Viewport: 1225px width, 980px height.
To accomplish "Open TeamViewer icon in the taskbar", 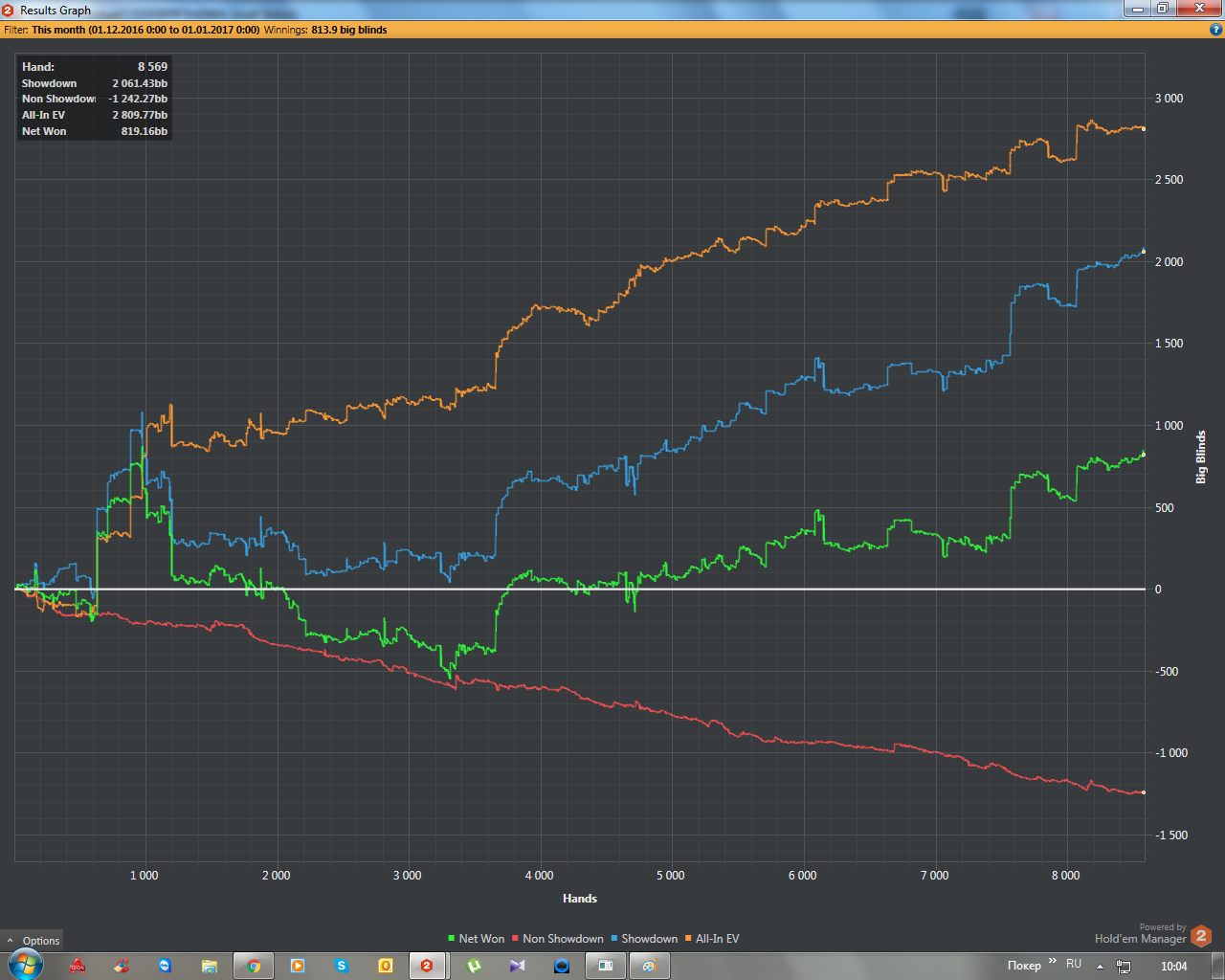I will click(x=166, y=966).
